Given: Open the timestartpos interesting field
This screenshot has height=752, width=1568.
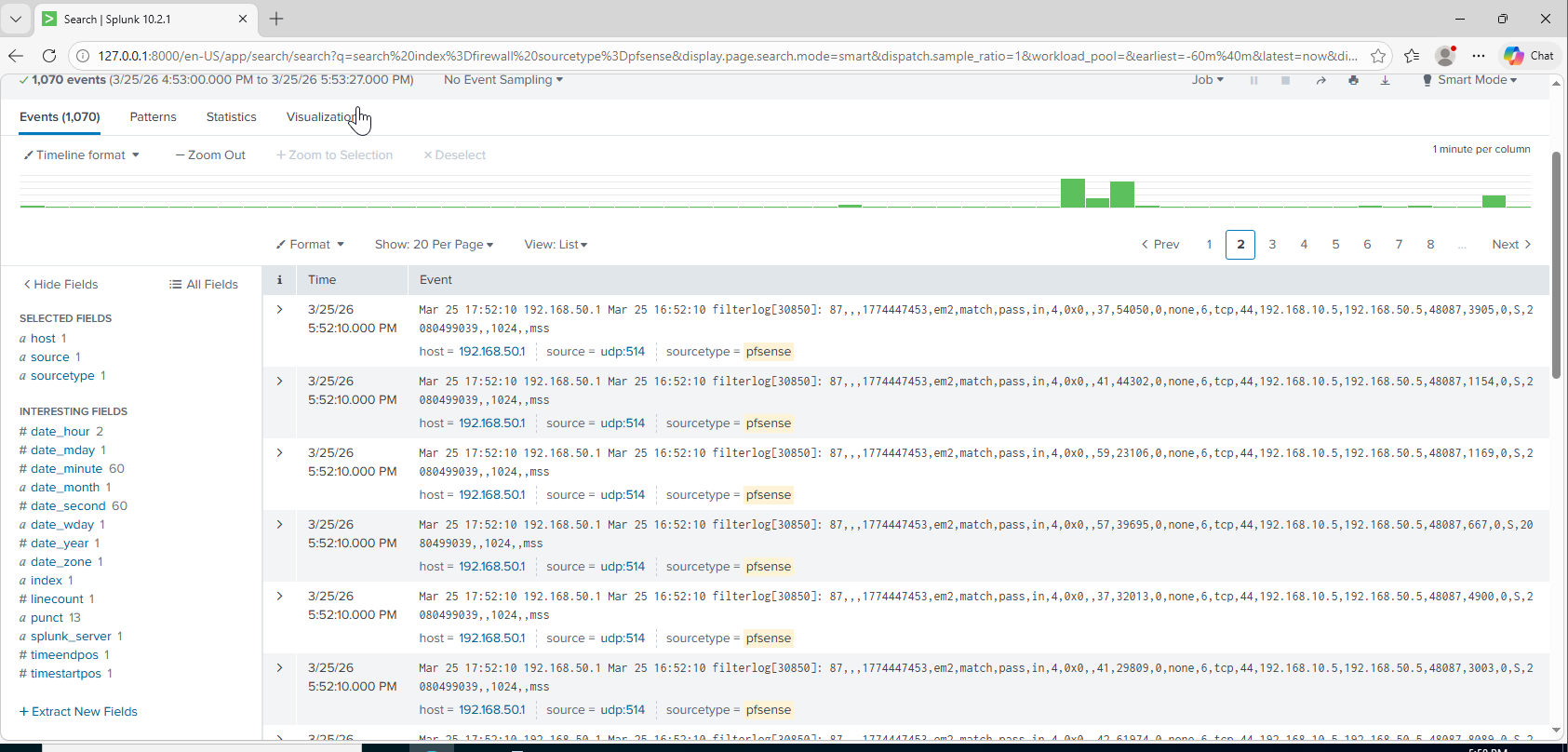Looking at the screenshot, I should click(x=65, y=674).
